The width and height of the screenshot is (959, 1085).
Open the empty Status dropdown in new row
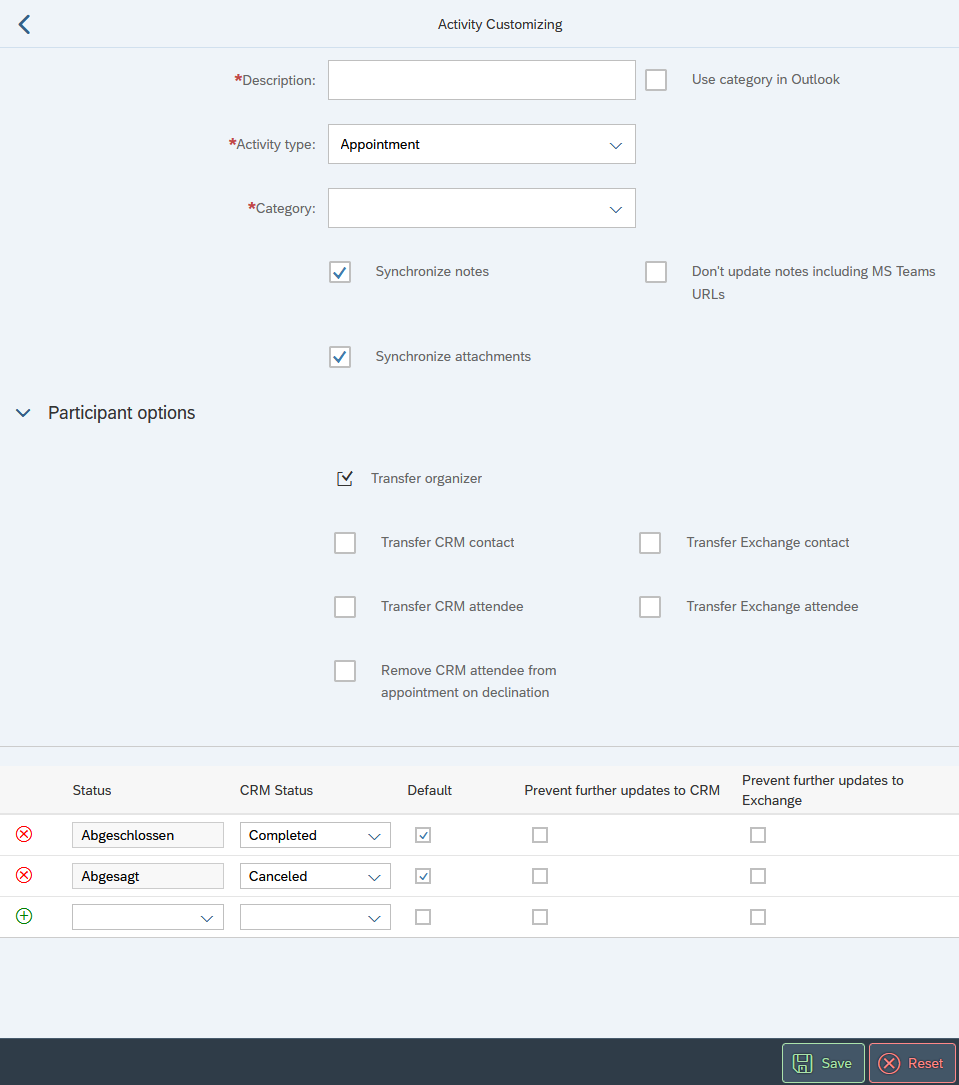(148, 917)
